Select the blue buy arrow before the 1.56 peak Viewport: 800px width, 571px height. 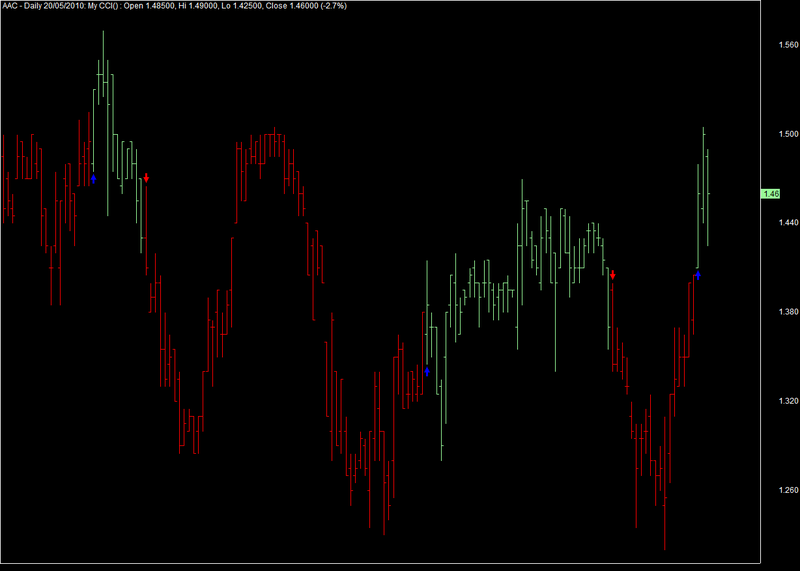(x=93, y=179)
